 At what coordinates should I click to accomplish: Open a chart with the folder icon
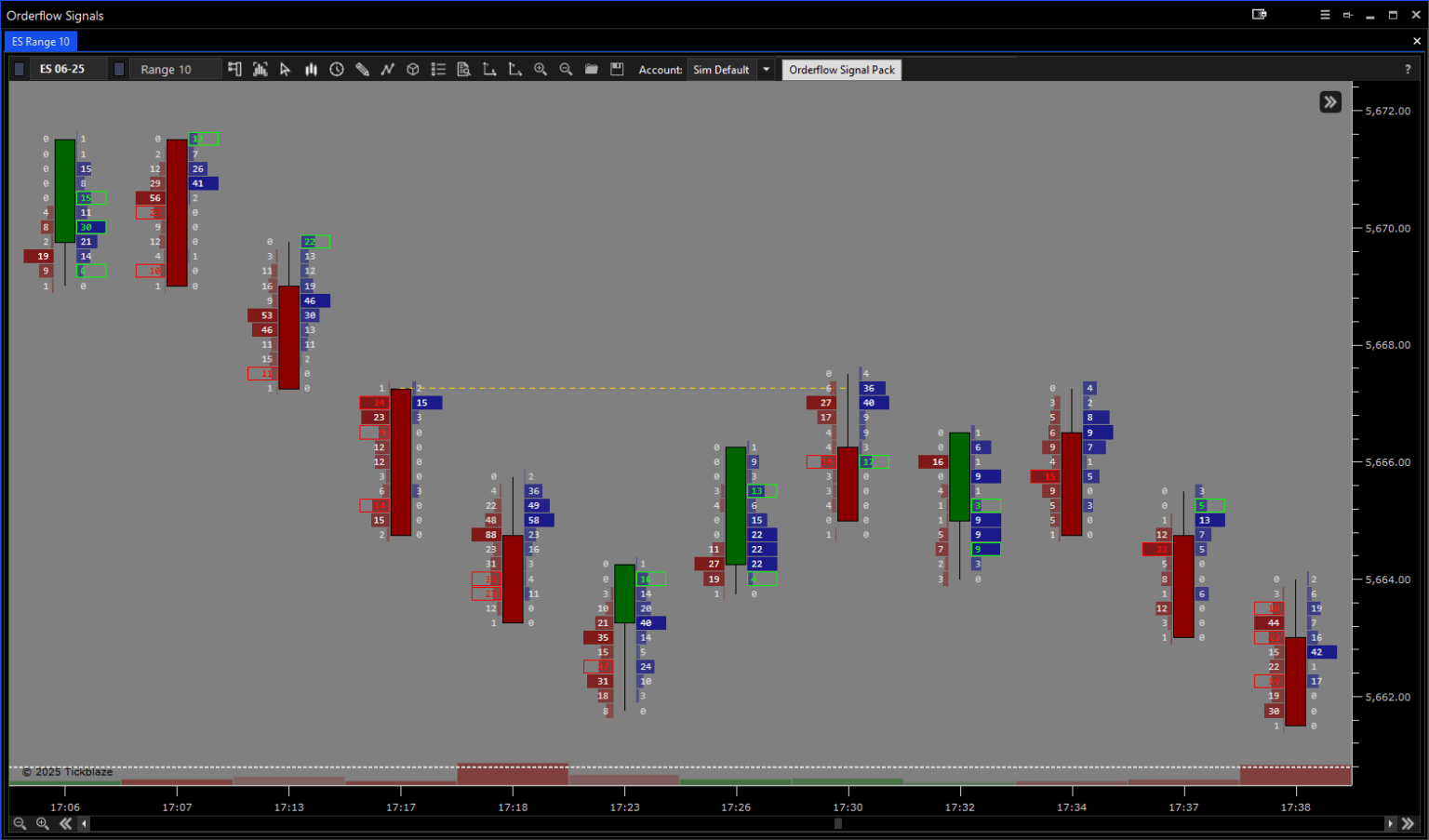tap(592, 69)
